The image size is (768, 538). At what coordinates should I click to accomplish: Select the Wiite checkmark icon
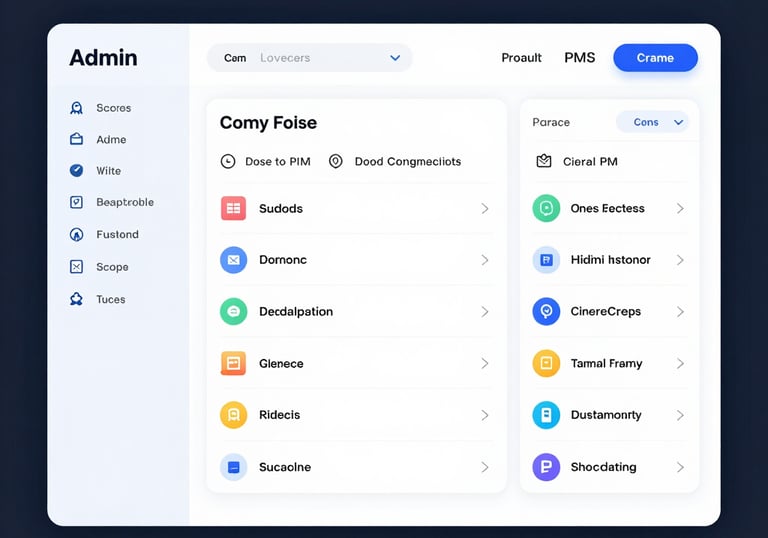point(76,171)
